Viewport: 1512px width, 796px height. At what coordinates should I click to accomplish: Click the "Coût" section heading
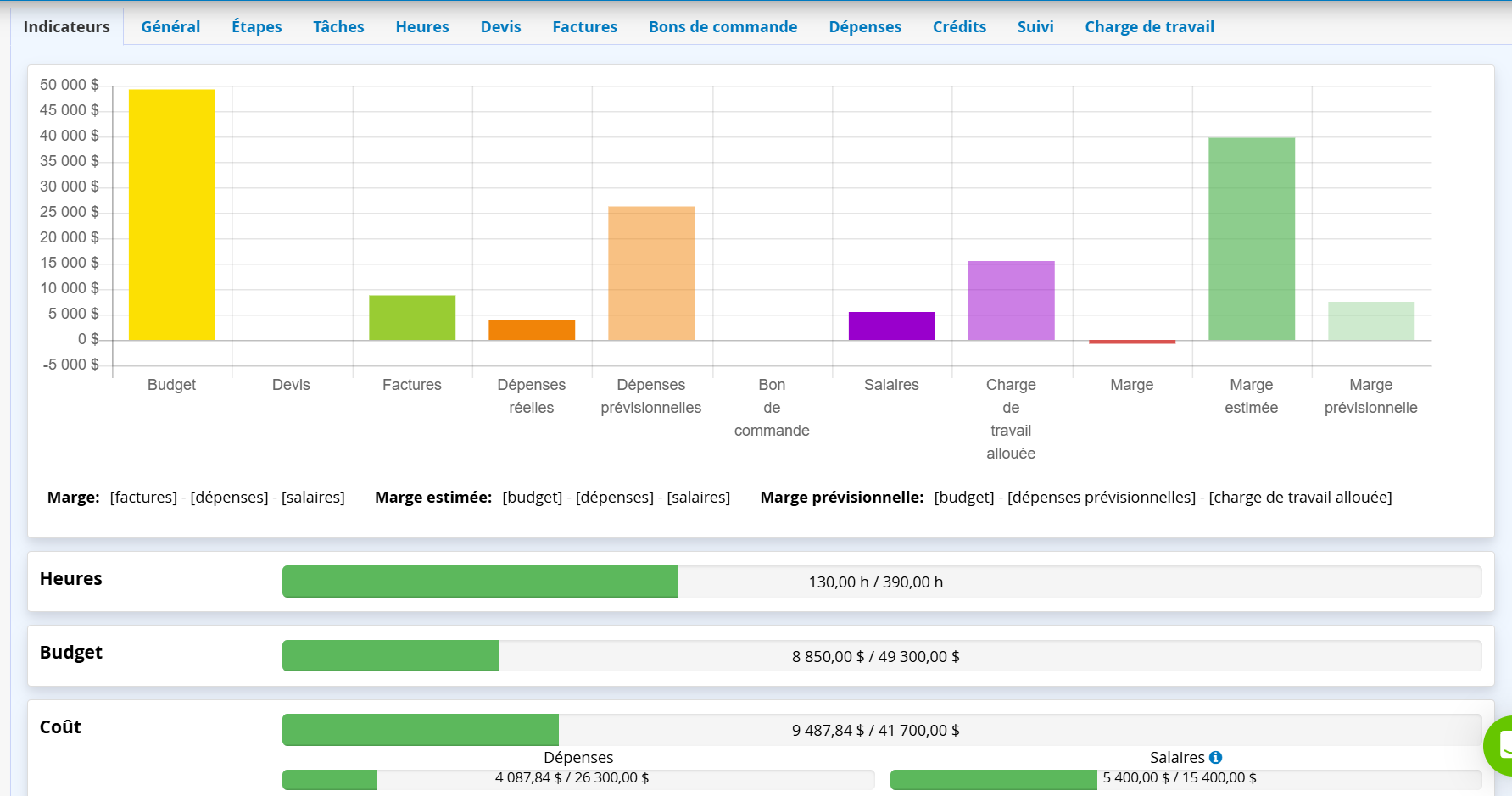[x=60, y=727]
